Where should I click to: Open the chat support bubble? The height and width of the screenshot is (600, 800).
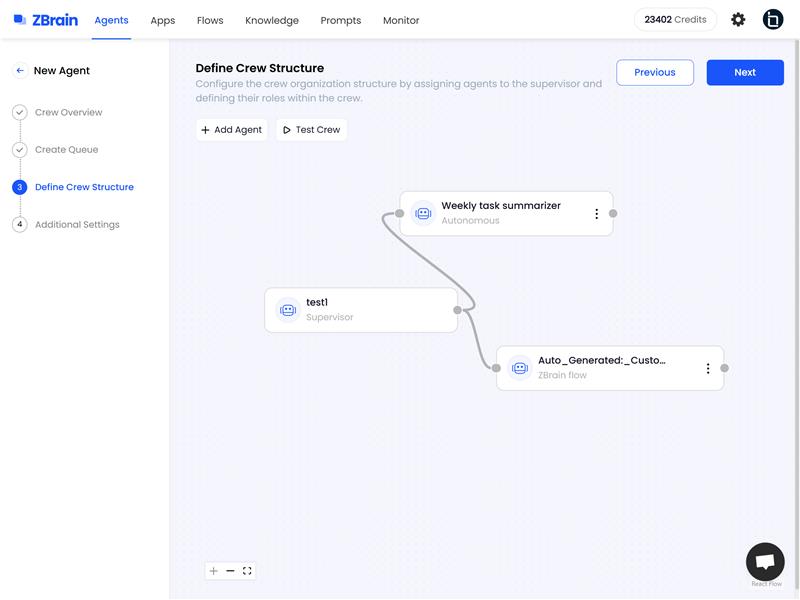(765, 562)
